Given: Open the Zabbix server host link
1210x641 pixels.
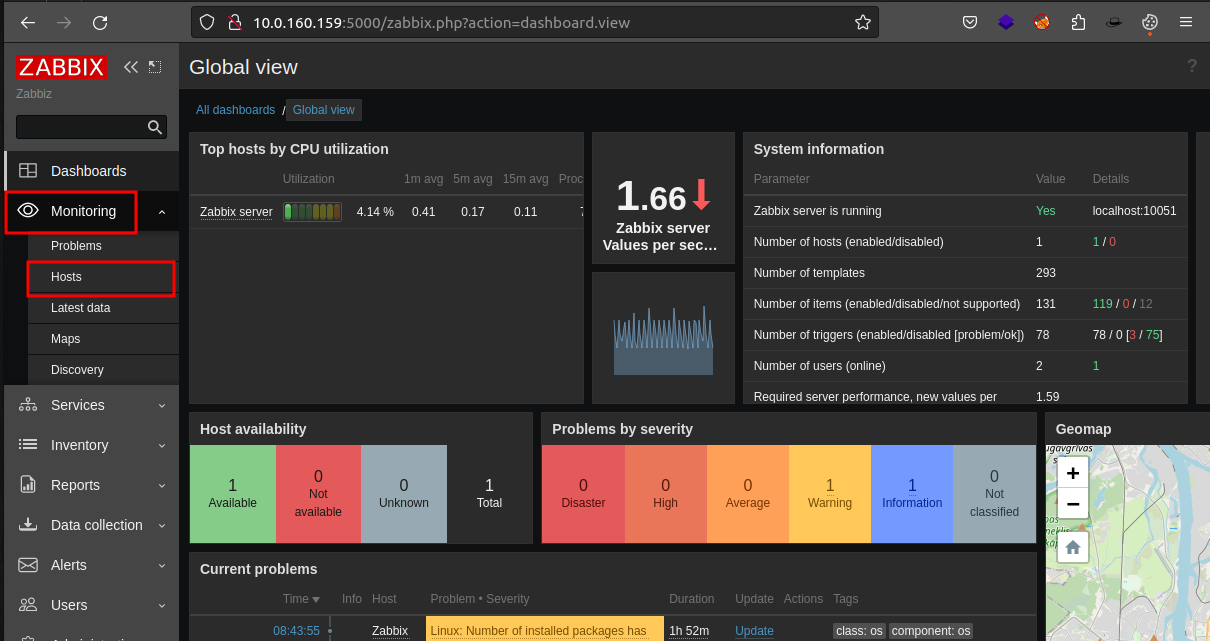Looking at the screenshot, I should pyautogui.click(x=236, y=212).
